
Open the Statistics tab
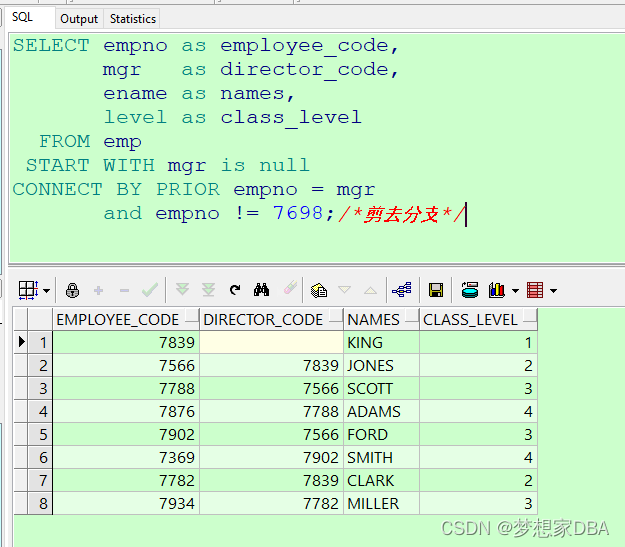pos(133,19)
